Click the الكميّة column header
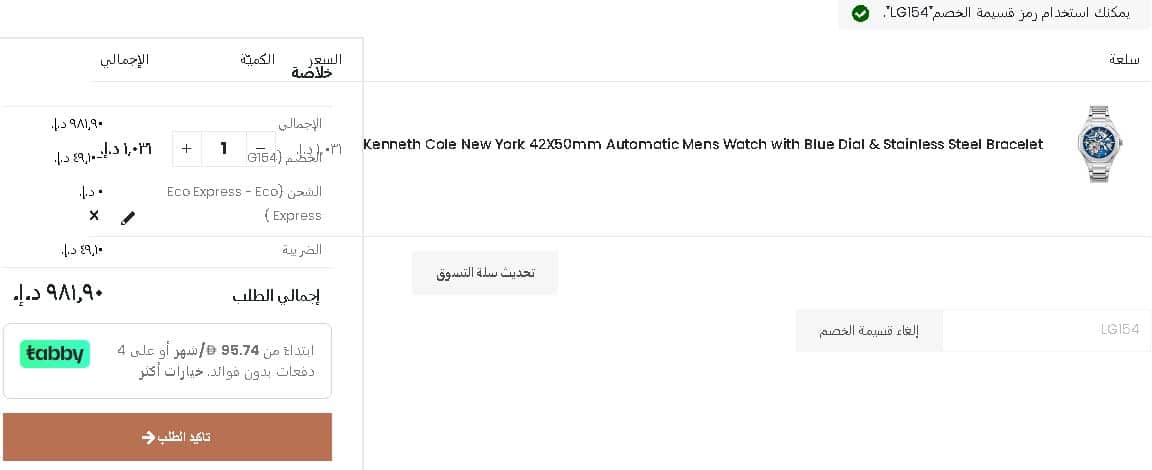The height and width of the screenshot is (470, 1152). click(258, 60)
